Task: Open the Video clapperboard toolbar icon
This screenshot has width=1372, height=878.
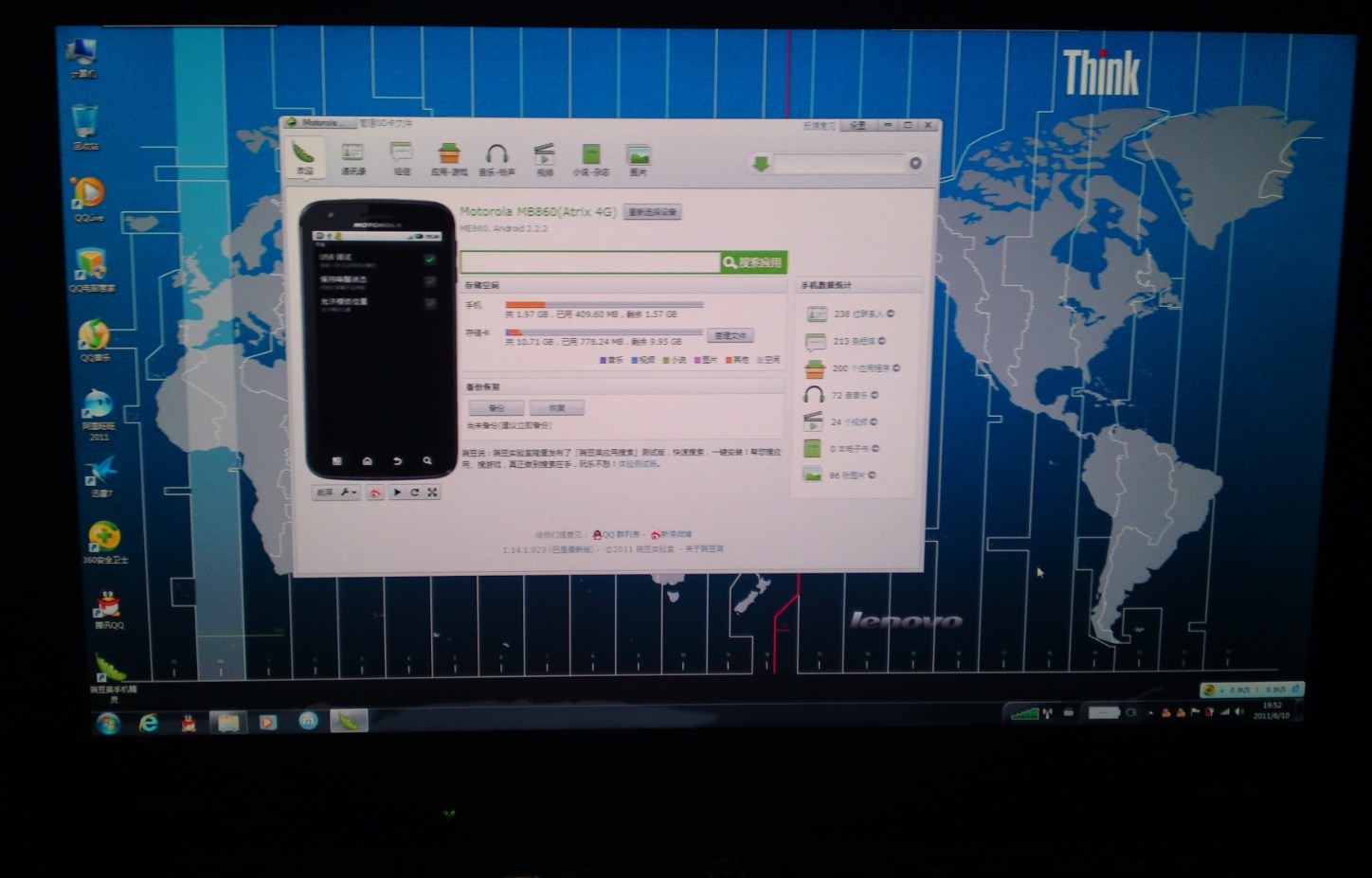Action: coord(544,157)
